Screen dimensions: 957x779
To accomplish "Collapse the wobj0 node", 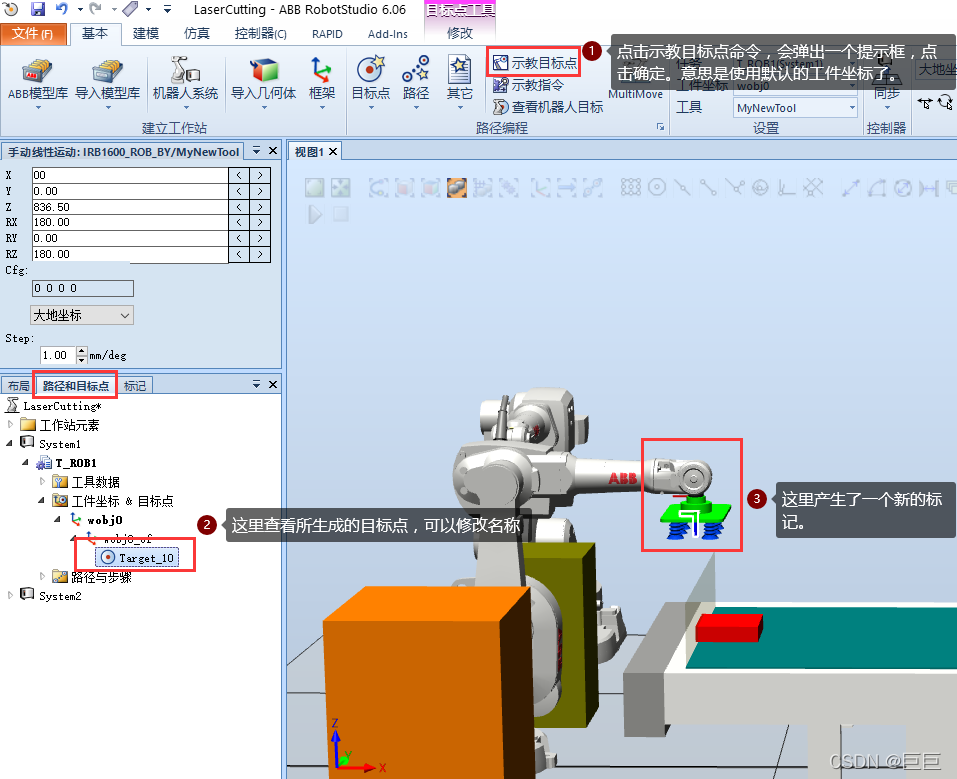I will tap(57, 519).
